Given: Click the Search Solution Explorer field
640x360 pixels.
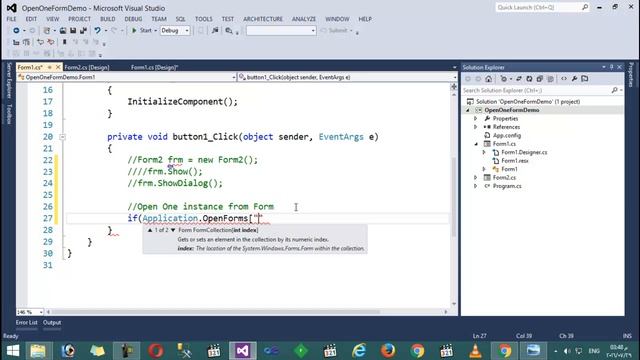Looking at the screenshot, I should (x=537, y=90).
